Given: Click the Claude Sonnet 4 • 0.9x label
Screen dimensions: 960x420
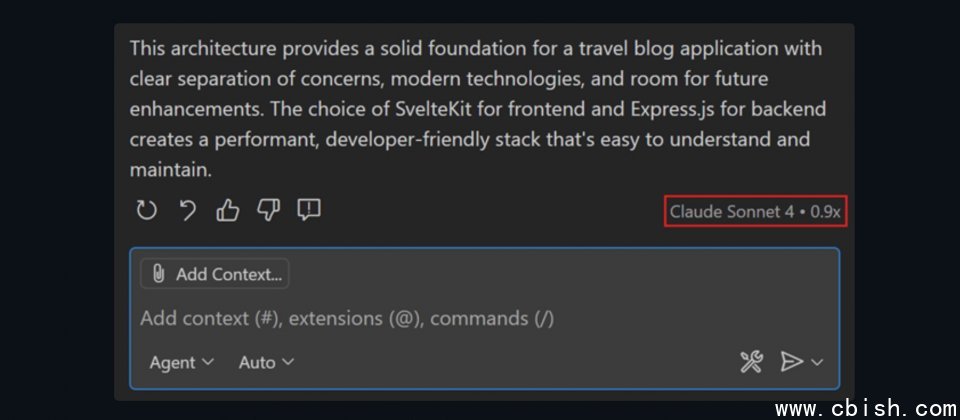Looking at the screenshot, I should [x=756, y=211].
